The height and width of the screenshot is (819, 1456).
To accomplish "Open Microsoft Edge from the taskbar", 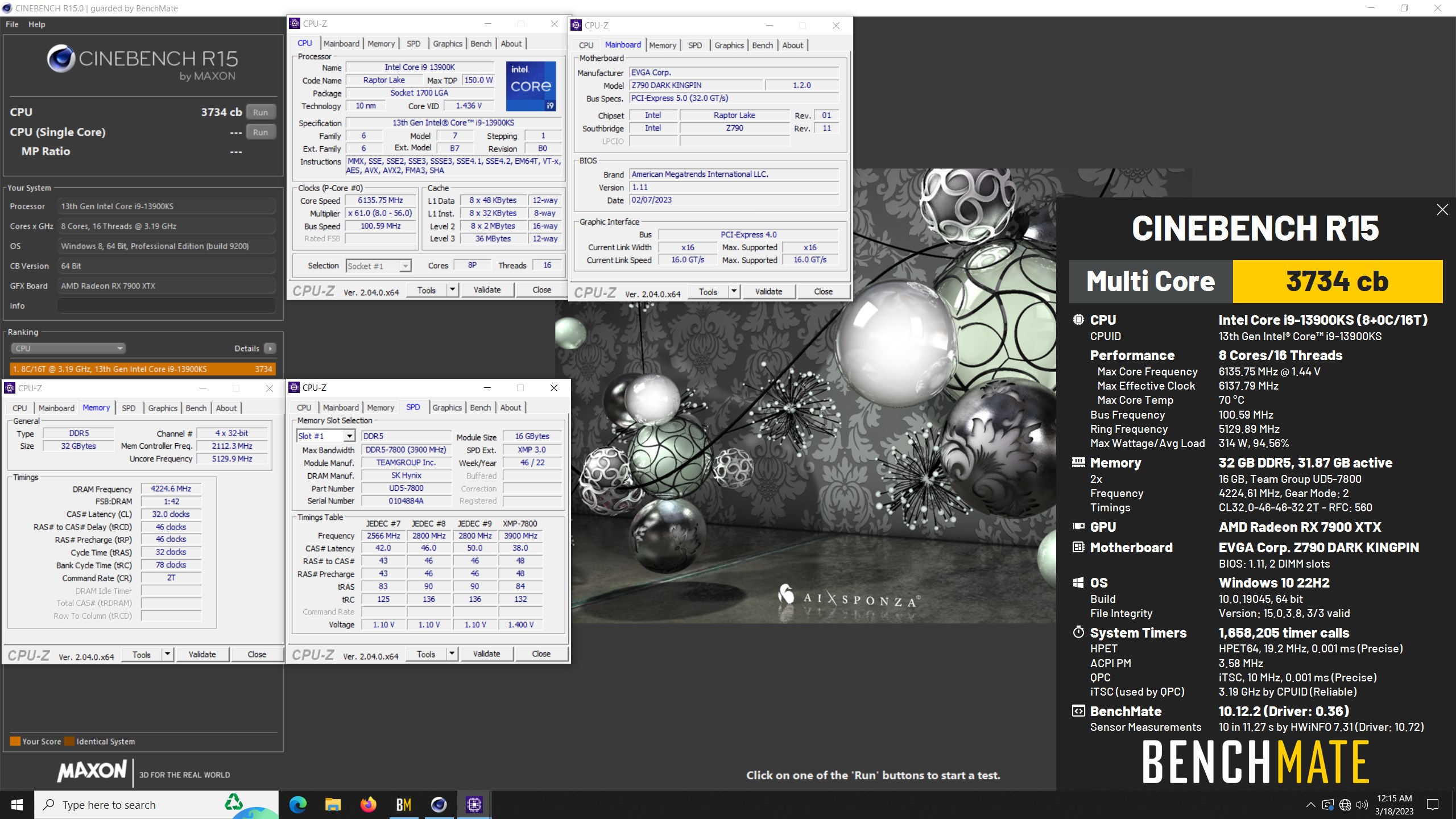I will pos(297,804).
